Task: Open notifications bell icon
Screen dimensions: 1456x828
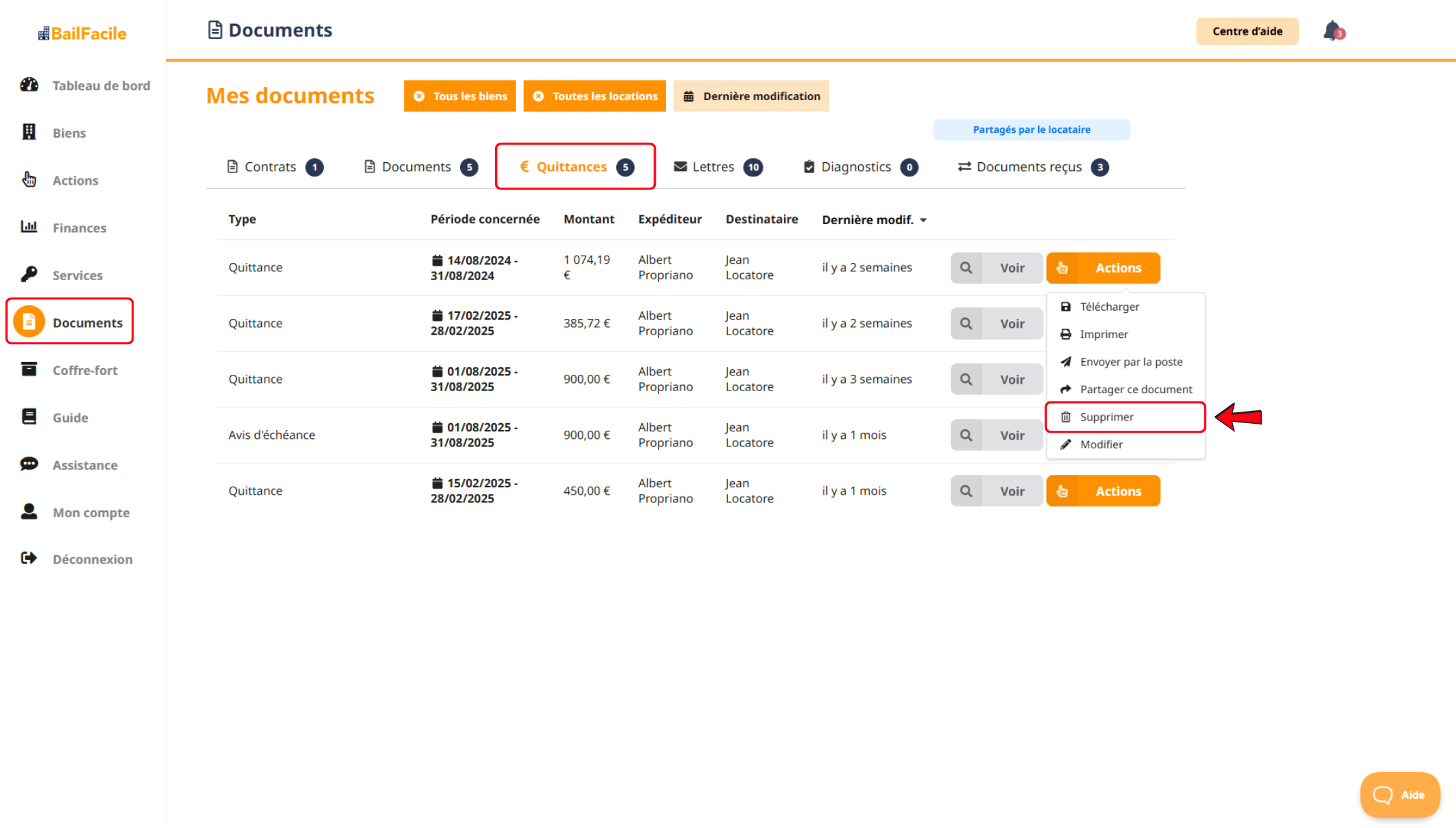Action: 1333,31
